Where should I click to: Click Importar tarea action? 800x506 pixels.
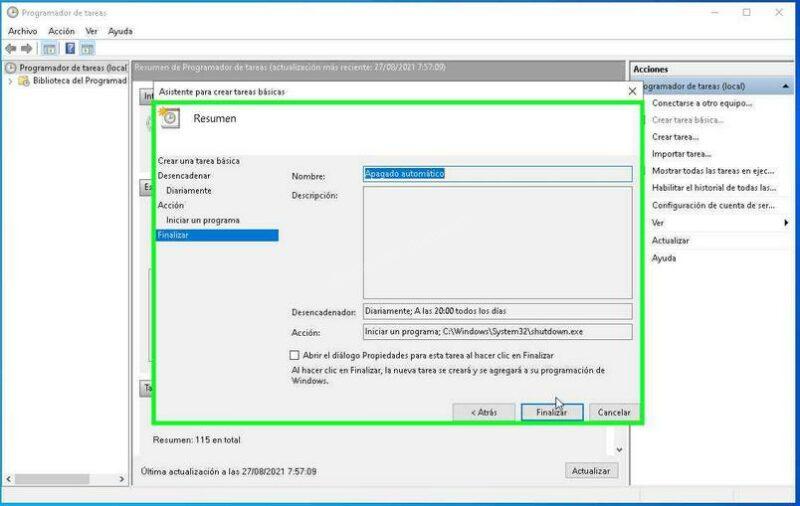pos(681,154)
